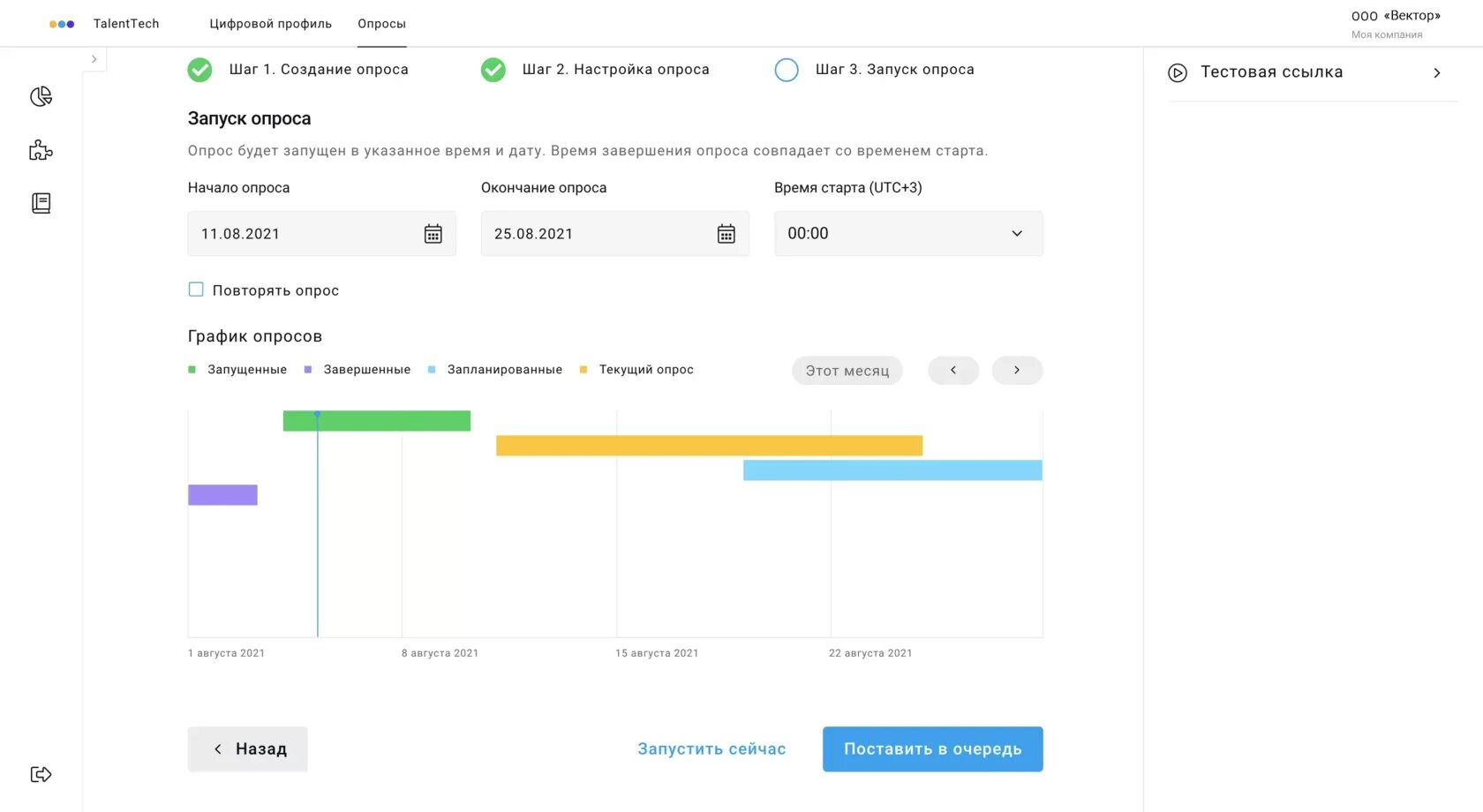This screenshot has height=812, width=1483.
Task: Toggle the Запланированные legend item
Action: [495, 370]
